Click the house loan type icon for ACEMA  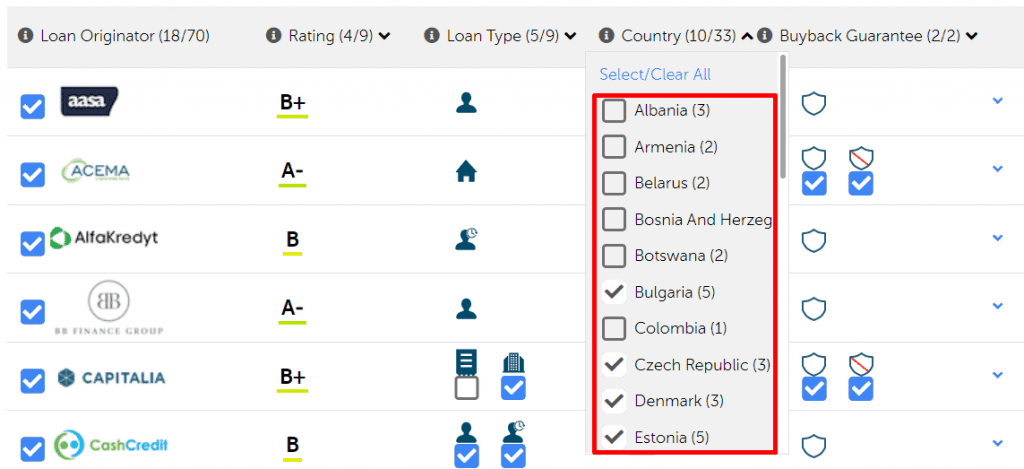click(466, 172)
